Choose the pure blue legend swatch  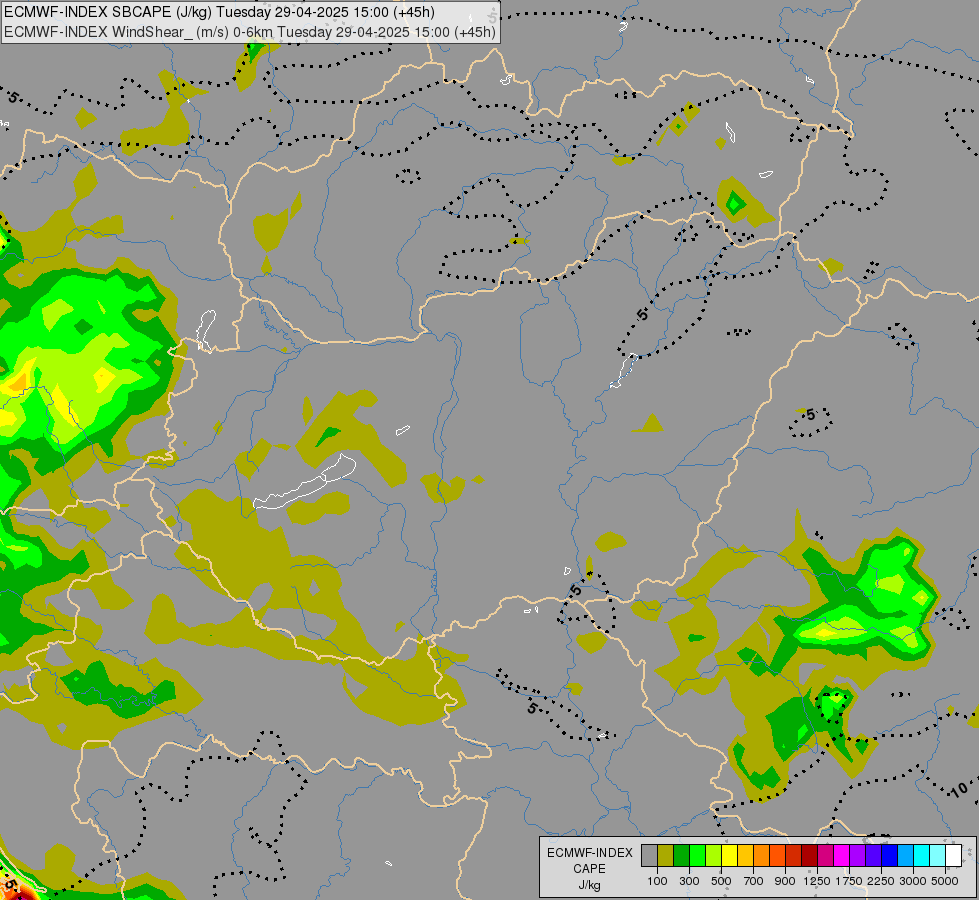[x=890, y=855]
